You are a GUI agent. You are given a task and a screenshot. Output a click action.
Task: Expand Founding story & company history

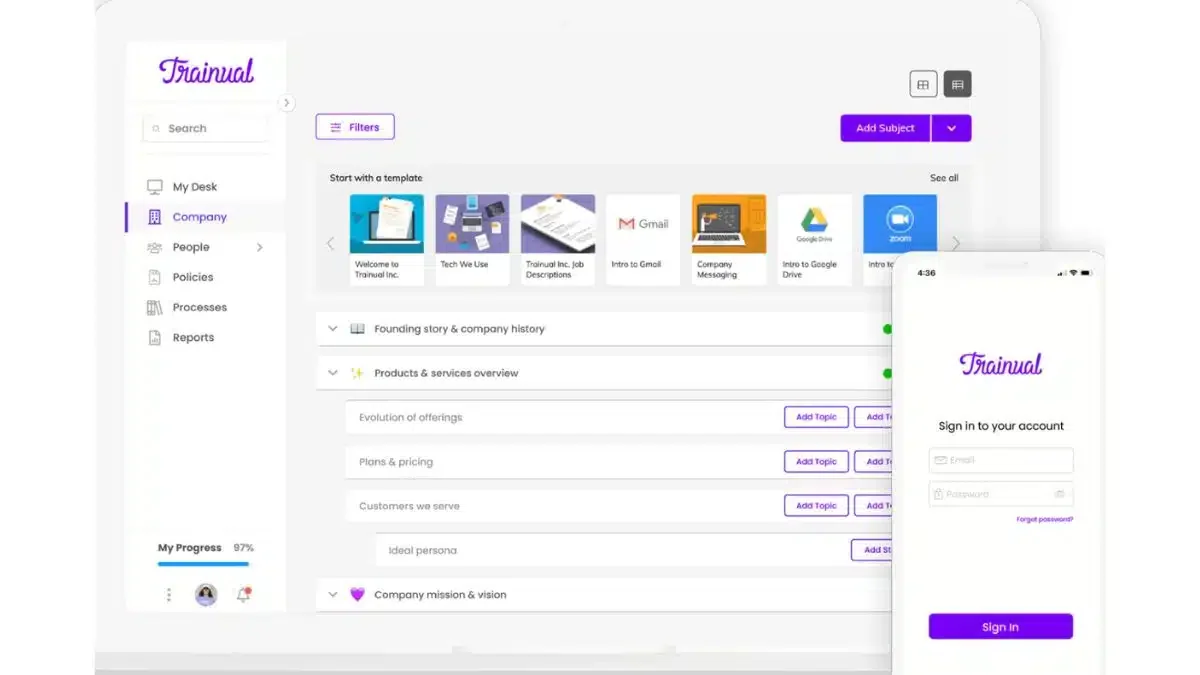(333, 329)
